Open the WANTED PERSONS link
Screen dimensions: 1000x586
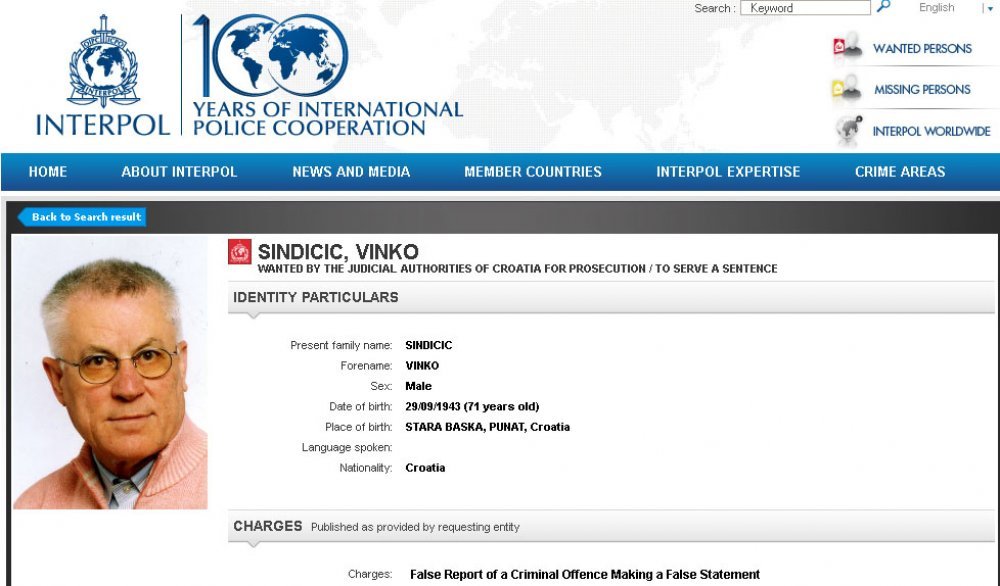point(922,48)
